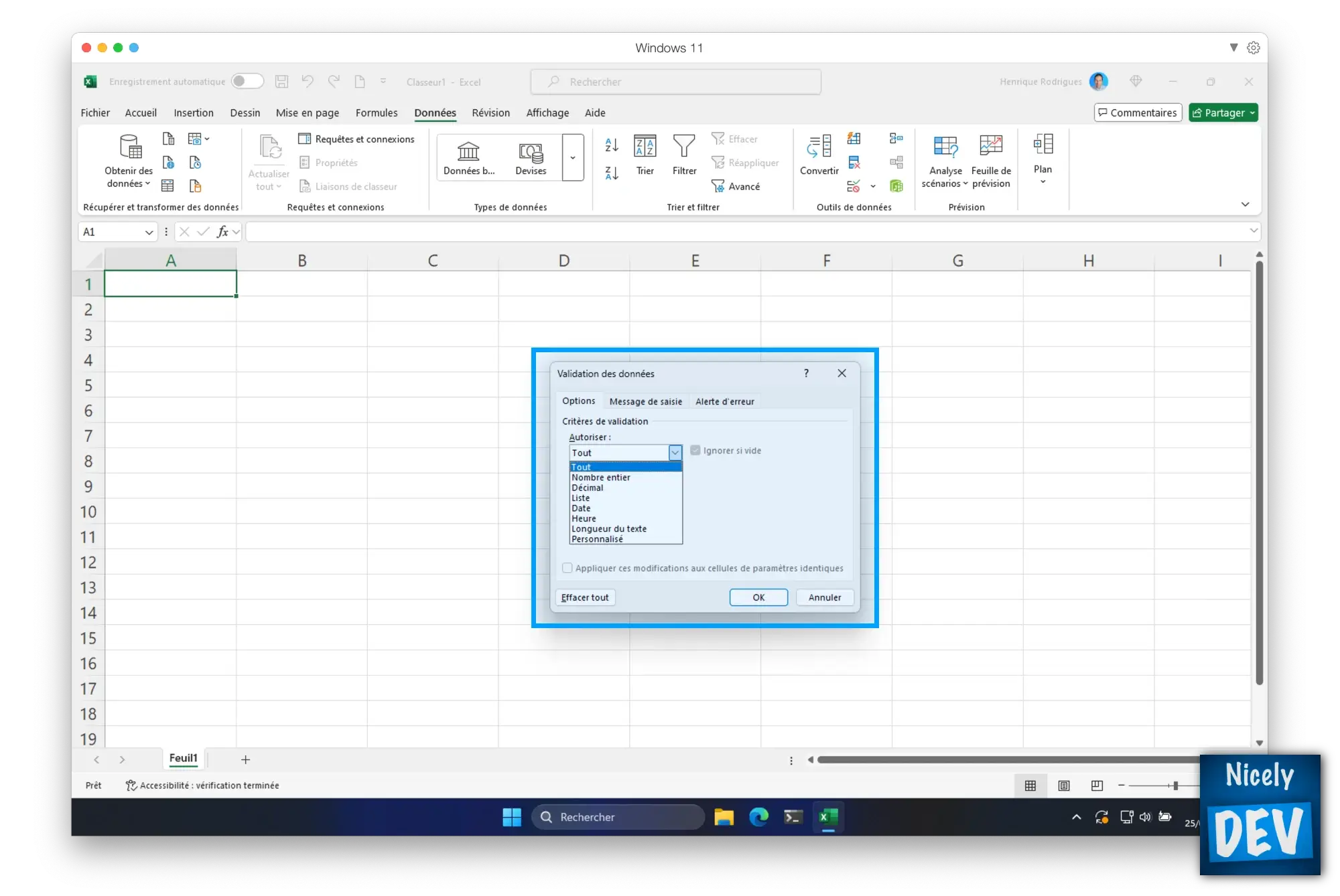Open the name box dropdown arrow

(x=149, y=232)
